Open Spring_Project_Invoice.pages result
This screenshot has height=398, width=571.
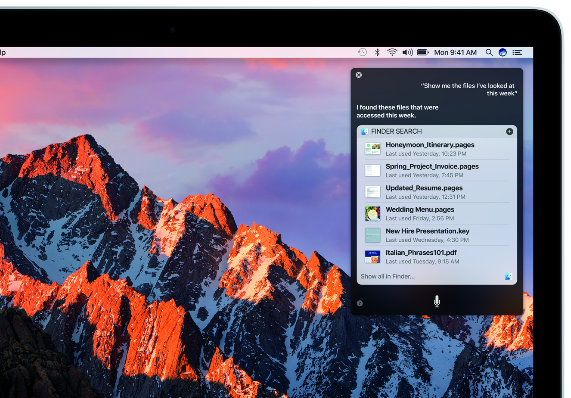pos(437,170)
